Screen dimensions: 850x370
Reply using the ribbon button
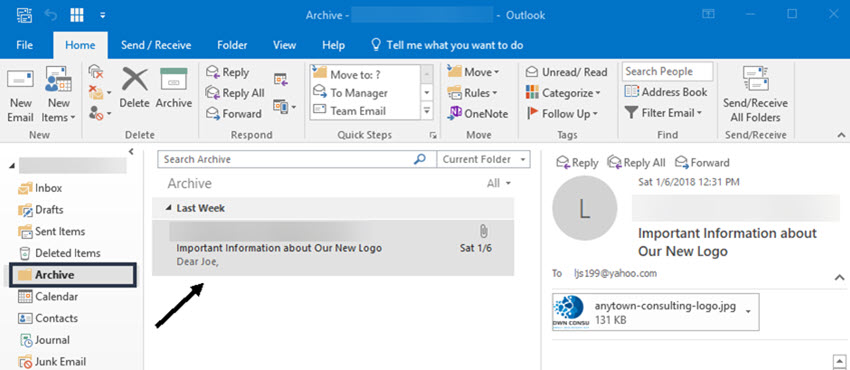[x=228, y=72]
